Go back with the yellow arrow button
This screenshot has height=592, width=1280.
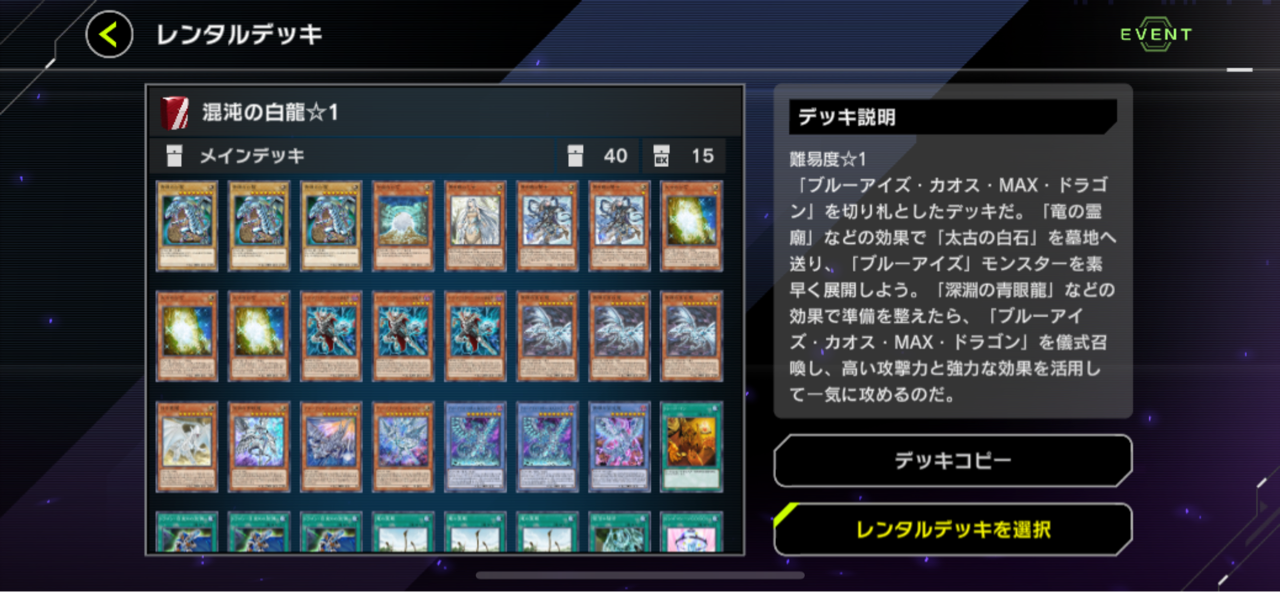[x=109, y=35]
